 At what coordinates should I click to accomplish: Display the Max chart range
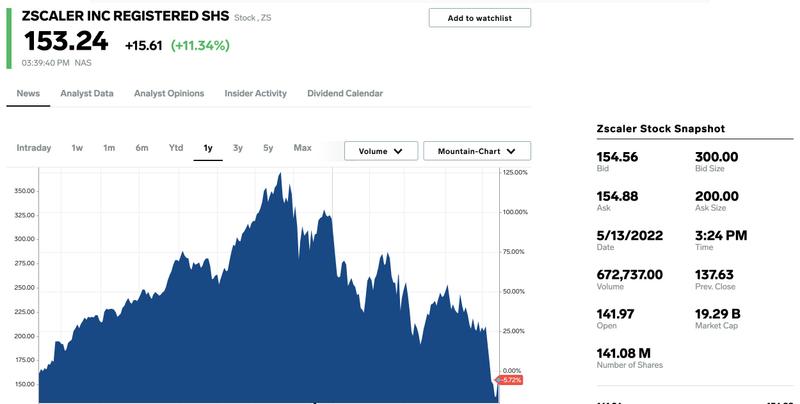pyautogui.click(x=303, y=148)
